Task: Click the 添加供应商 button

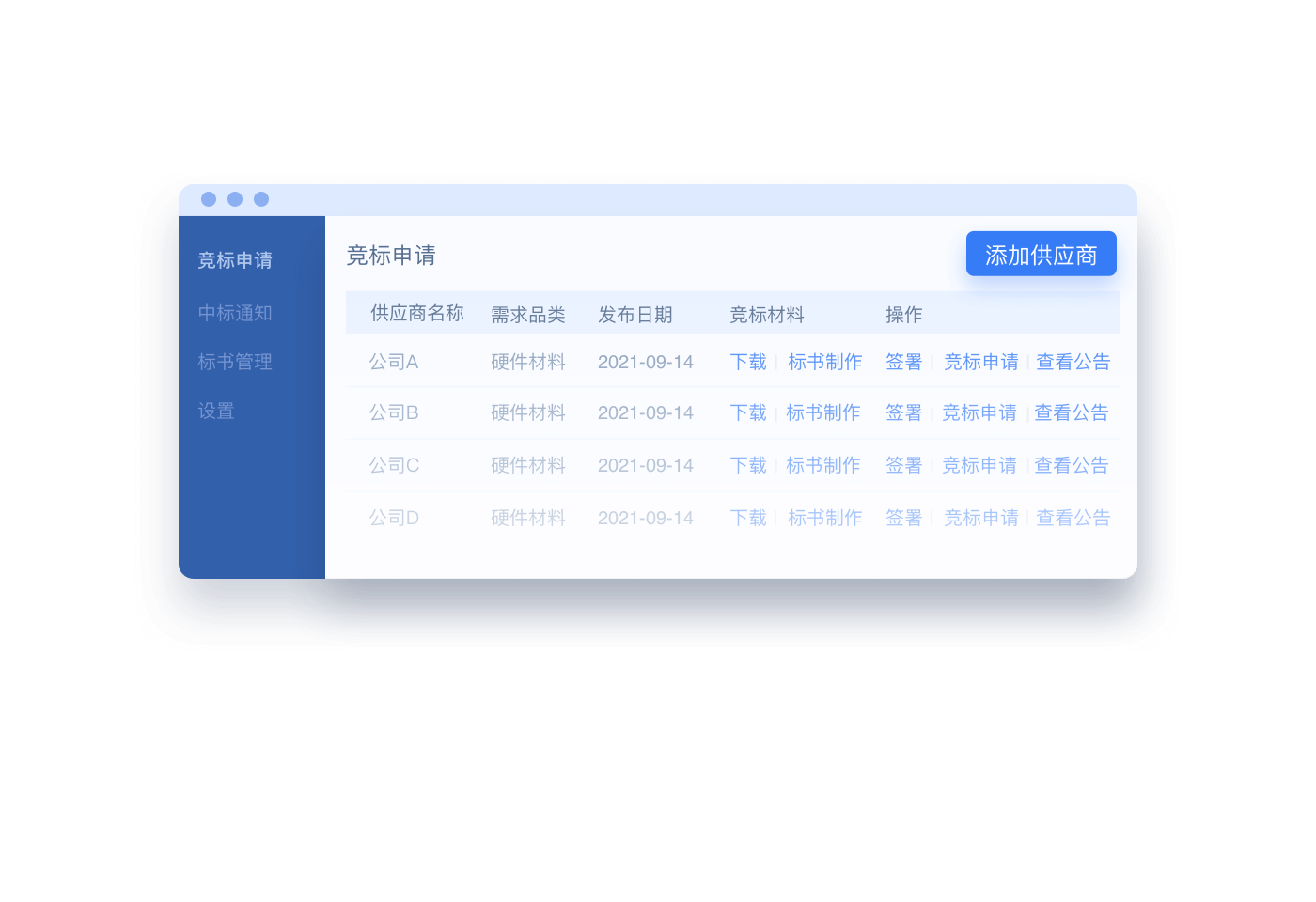Action: [1041, 254]
